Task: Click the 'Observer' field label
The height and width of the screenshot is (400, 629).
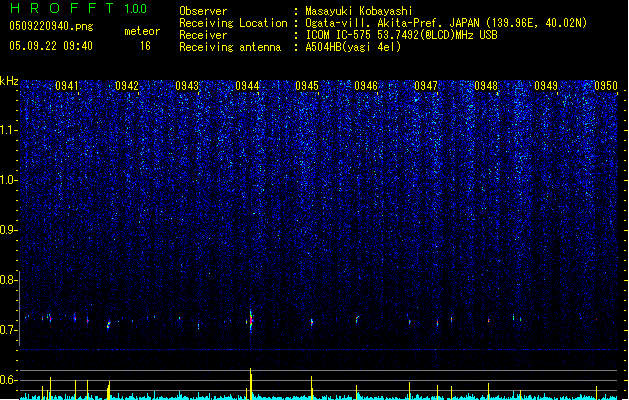Action: pyautogui.click(x=203, y=11)
